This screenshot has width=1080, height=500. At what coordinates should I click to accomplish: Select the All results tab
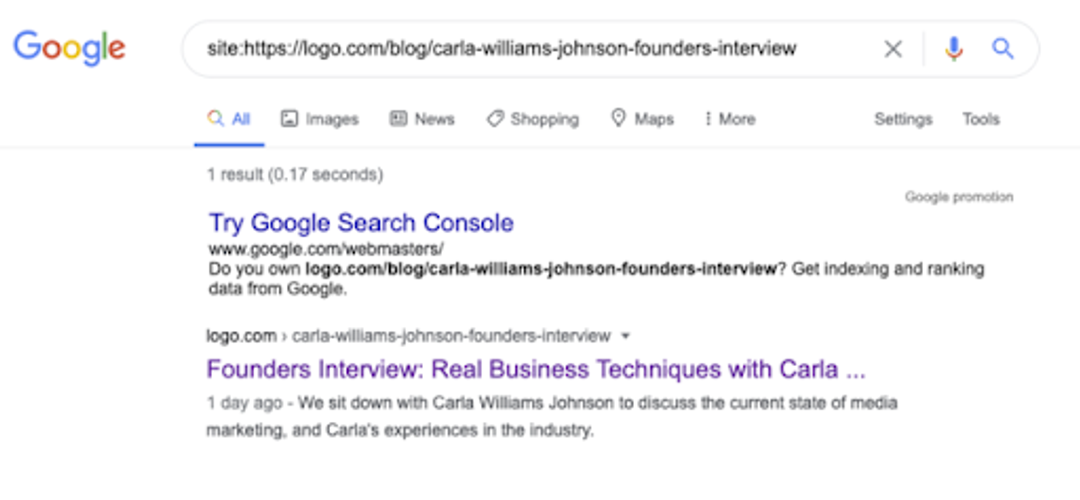pyautogui.click(x=229, y=119)
